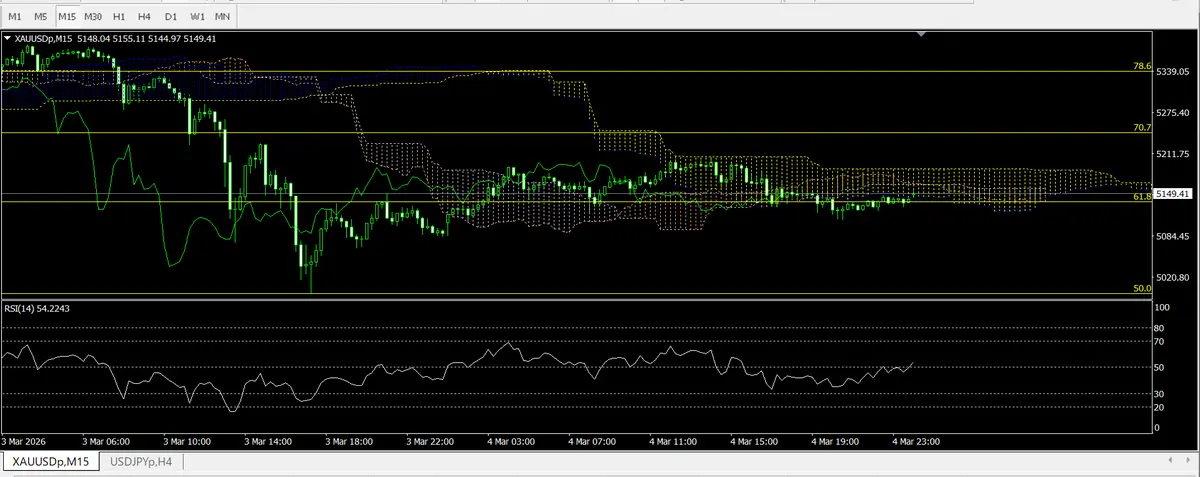Image resolution: width=1200 pixels, height=477 pixels.
Task: Select the 78.6 Fibonacci level label
Action: pos(1141,66)
